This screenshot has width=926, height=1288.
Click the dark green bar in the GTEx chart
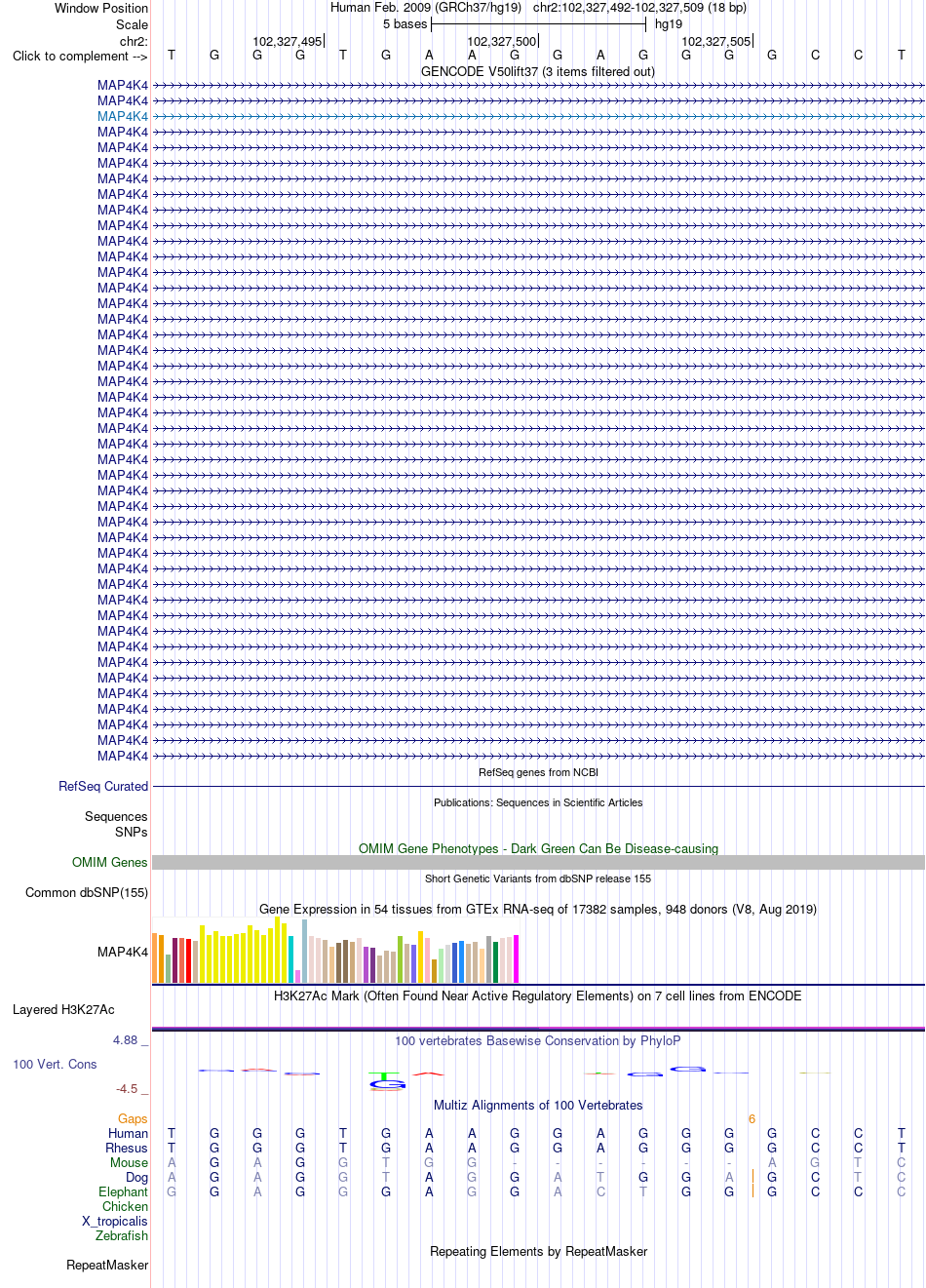click(495, 962)
